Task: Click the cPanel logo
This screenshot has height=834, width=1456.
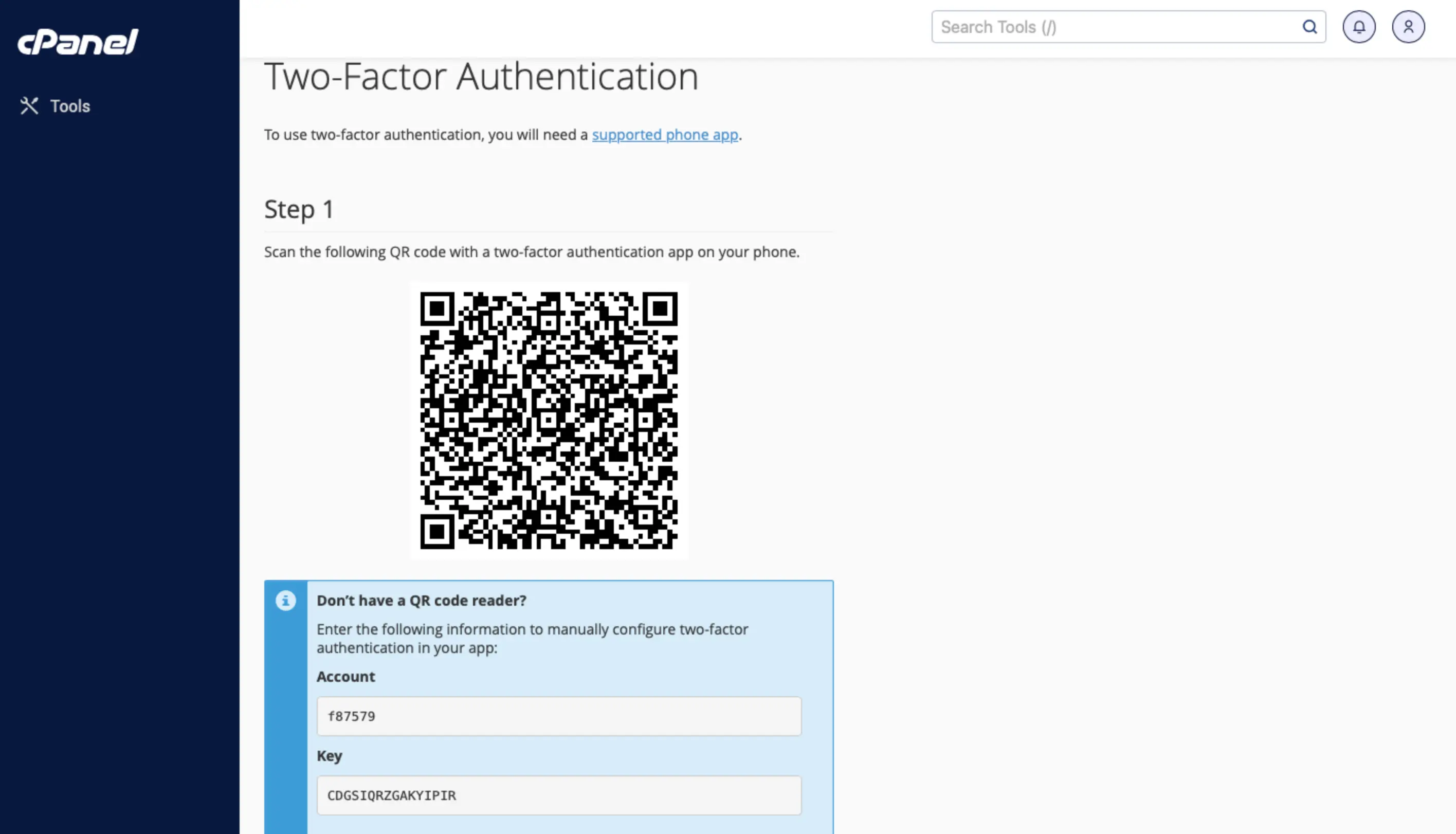Action: 78,42
